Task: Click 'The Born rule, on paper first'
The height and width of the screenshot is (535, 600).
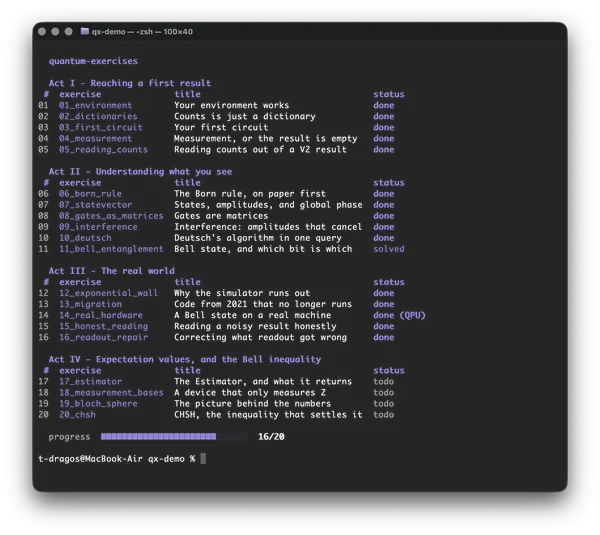Action: (250, 194)
